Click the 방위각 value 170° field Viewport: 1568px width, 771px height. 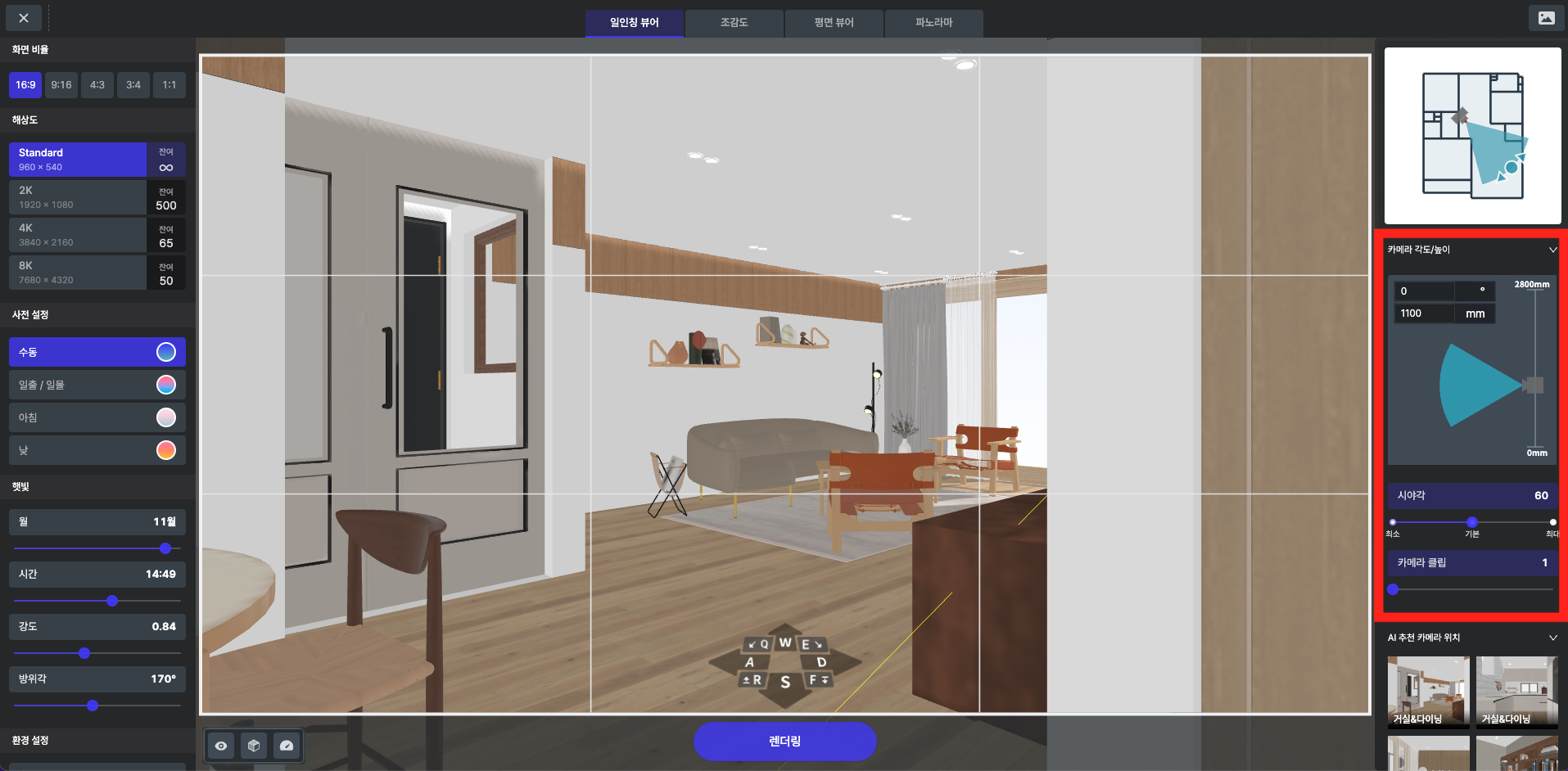97,679
